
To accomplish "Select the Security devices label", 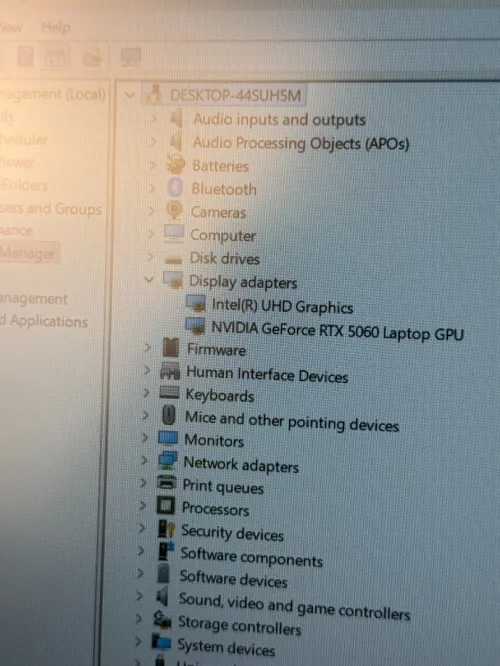I will tap(232, 533).
